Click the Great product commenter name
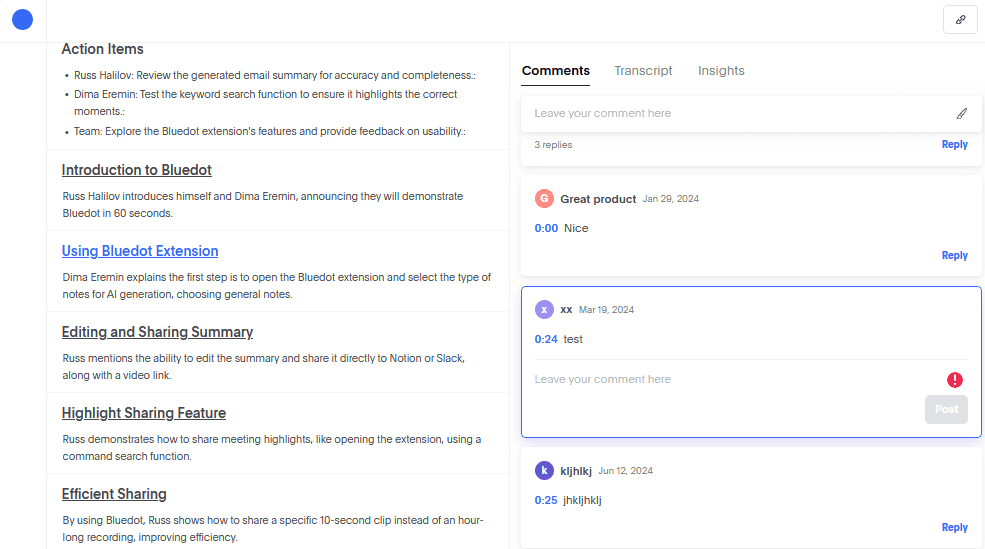985x549 pixels. 598,199
